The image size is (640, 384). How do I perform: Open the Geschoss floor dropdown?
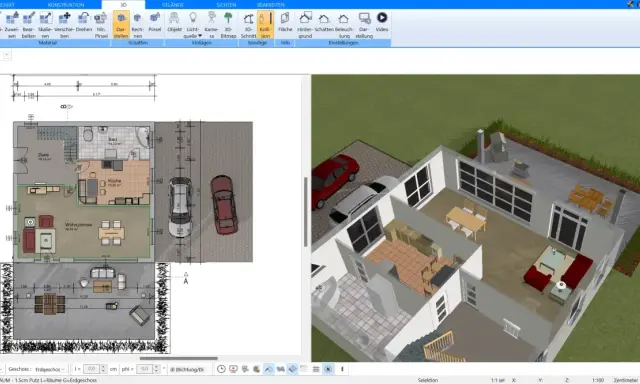50,369
